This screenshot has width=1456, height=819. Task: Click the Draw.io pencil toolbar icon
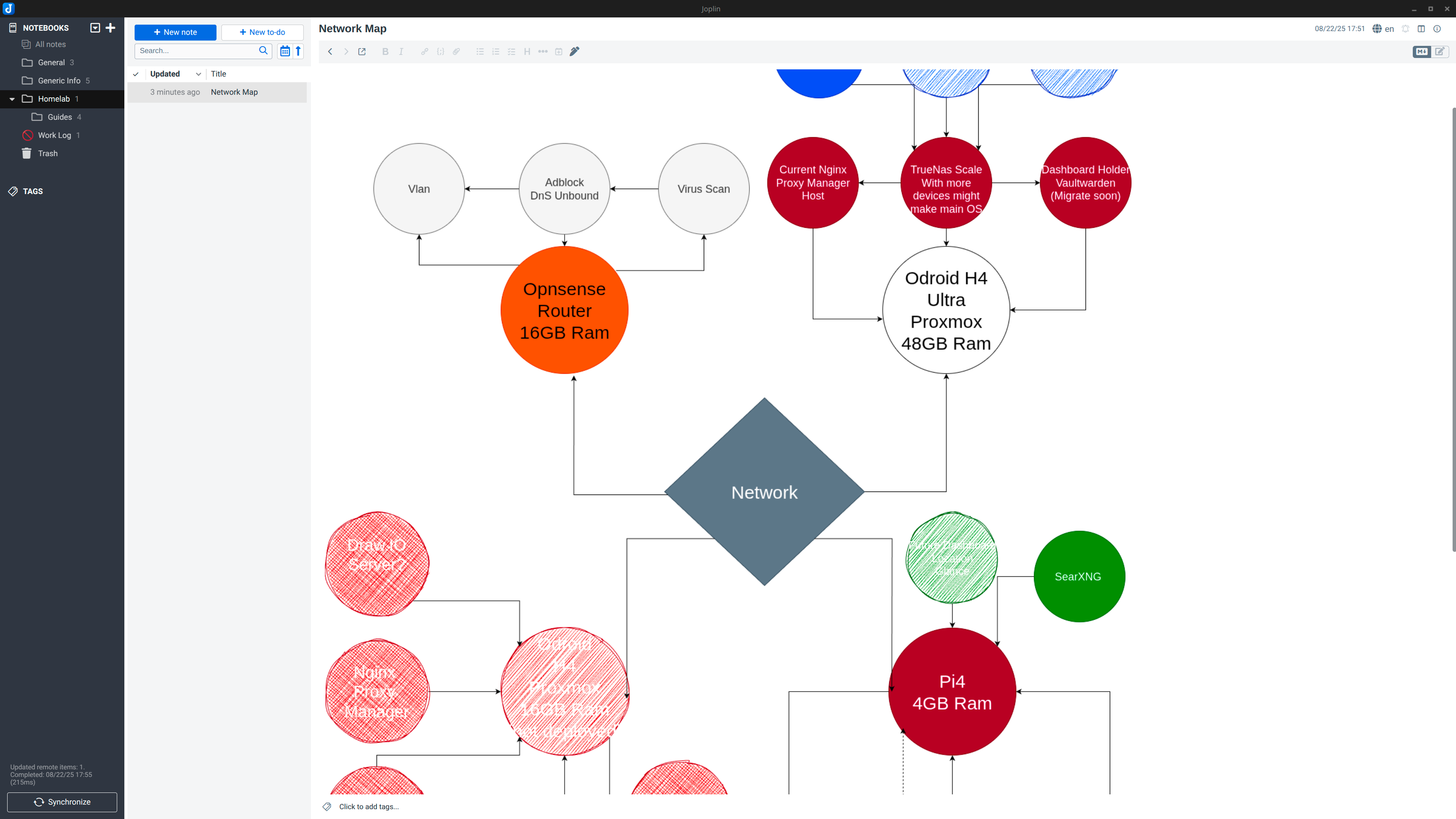click(x=574, y=52)
